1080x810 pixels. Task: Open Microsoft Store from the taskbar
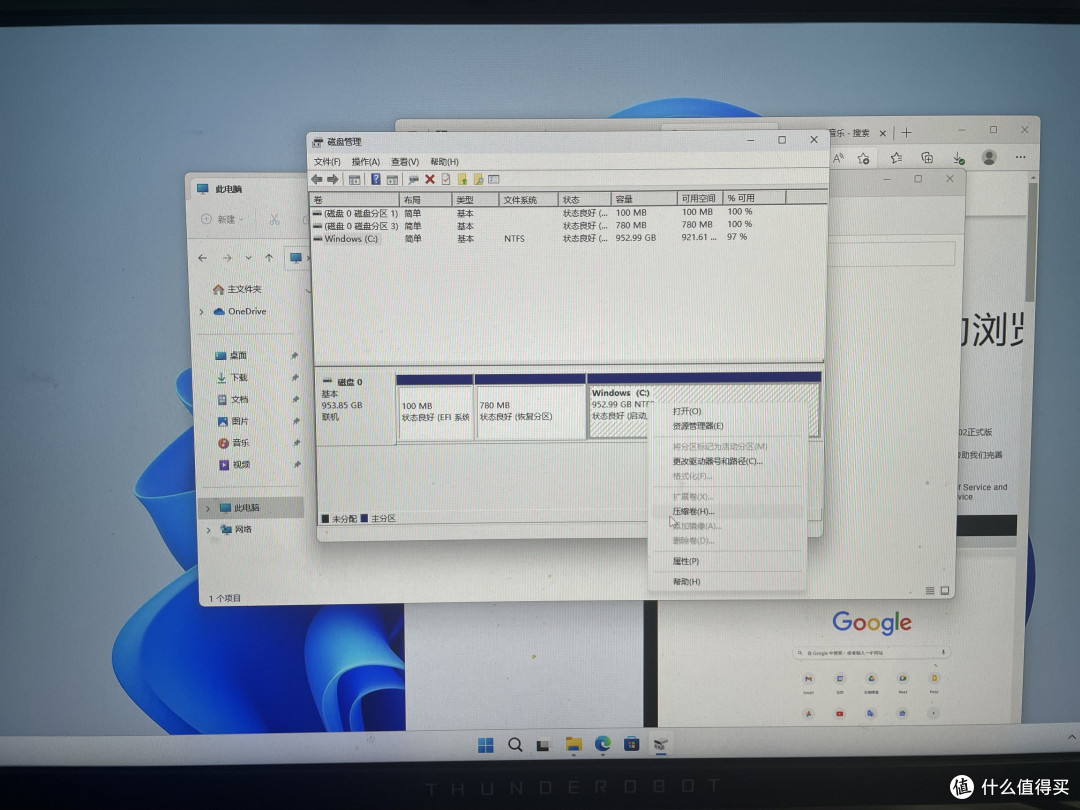[632, 744]
